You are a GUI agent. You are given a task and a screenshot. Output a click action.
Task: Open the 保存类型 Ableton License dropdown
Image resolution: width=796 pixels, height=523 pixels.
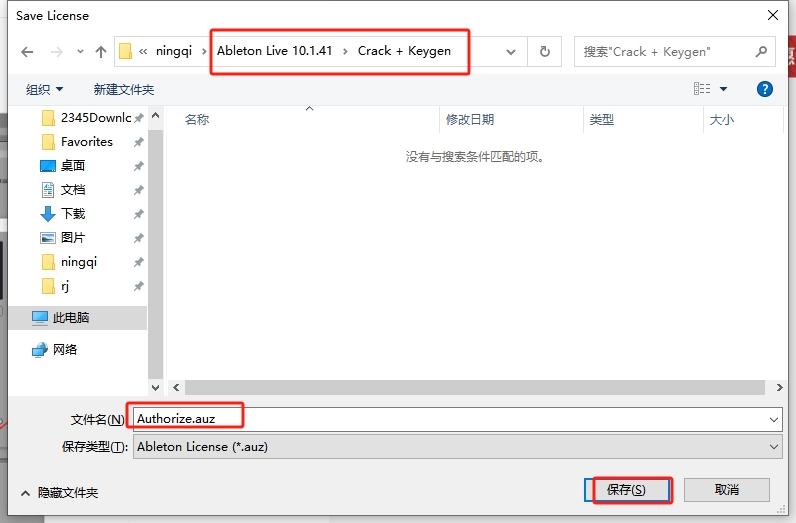click(457, 447)
